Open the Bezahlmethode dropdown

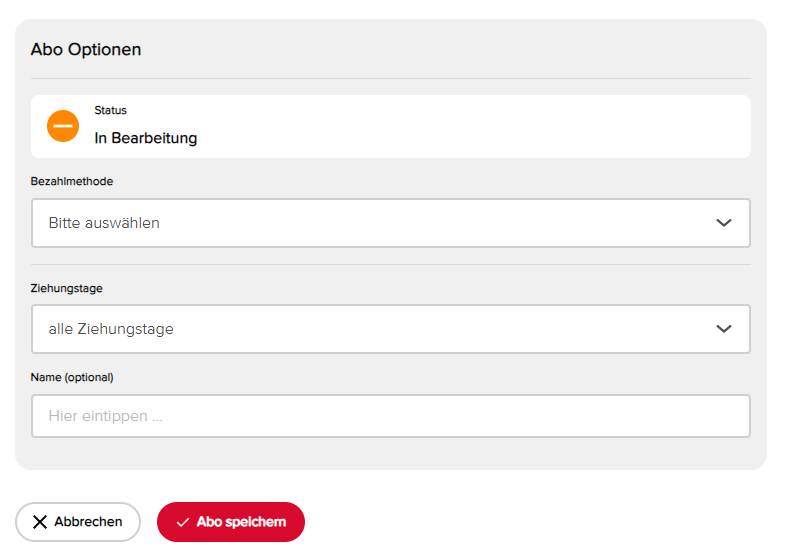click(390, 223)
